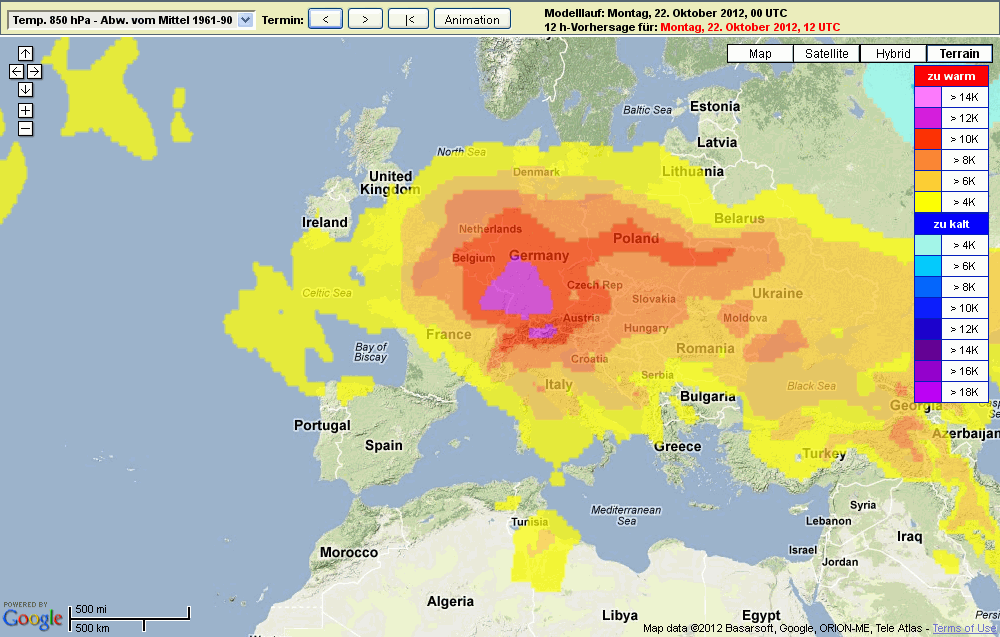The image size is (1000, 637).
Task: Click the cold > 6K sky blue swatch
Action: point(928,266)
